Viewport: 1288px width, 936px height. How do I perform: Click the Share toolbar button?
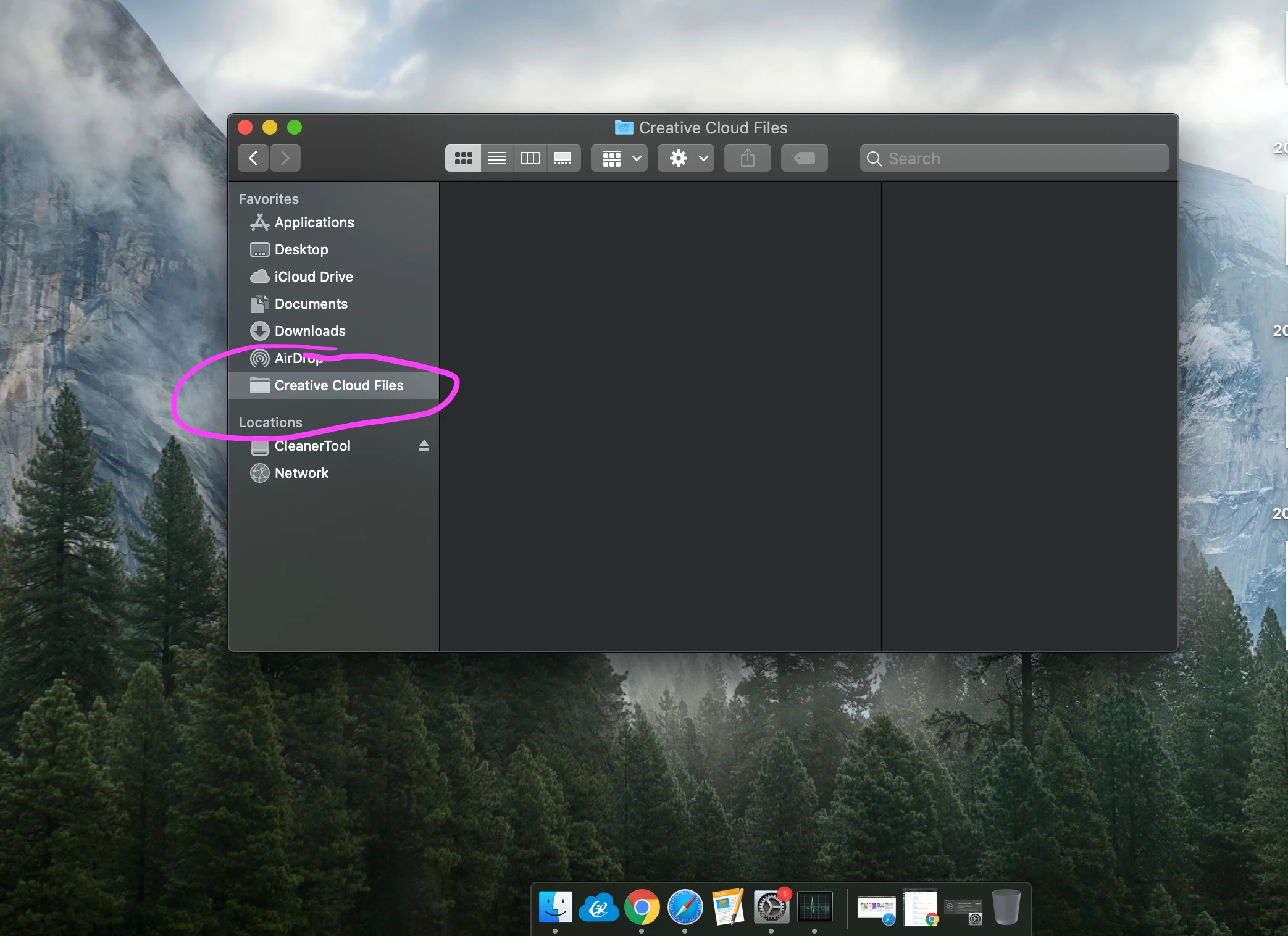click(x=747, y=159)
